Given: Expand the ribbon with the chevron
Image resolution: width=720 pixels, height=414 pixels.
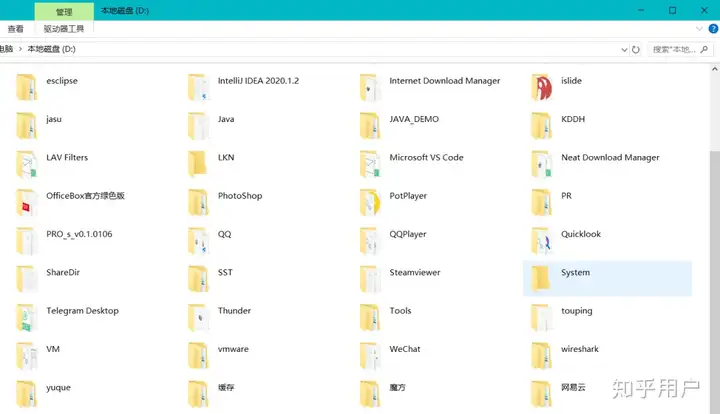Looking at the screenshot, I should coord(699,28).
